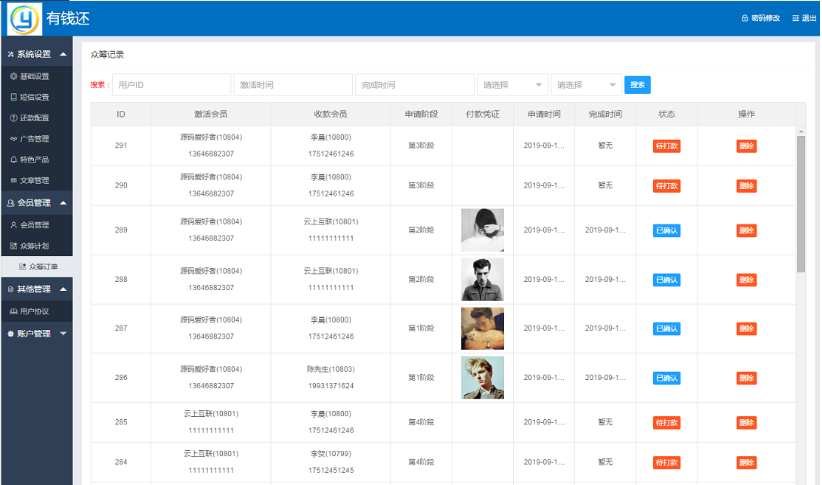The image size is (822, 485).
Task: Click the 还款配置 circle icon
Action: 14,118
